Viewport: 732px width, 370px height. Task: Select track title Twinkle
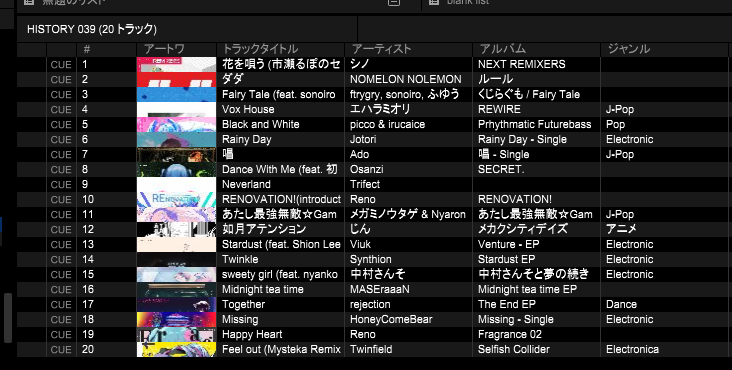240,259
